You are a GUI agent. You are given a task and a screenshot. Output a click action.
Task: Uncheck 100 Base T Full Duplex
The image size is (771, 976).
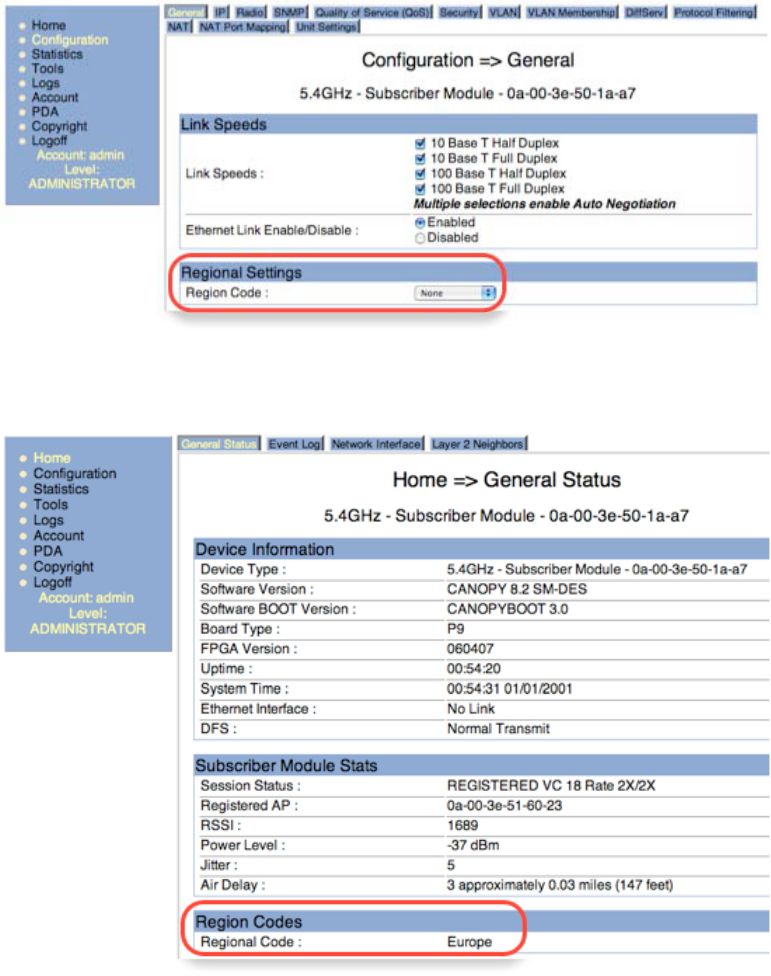pyautogui.click(x=420, y=189)
